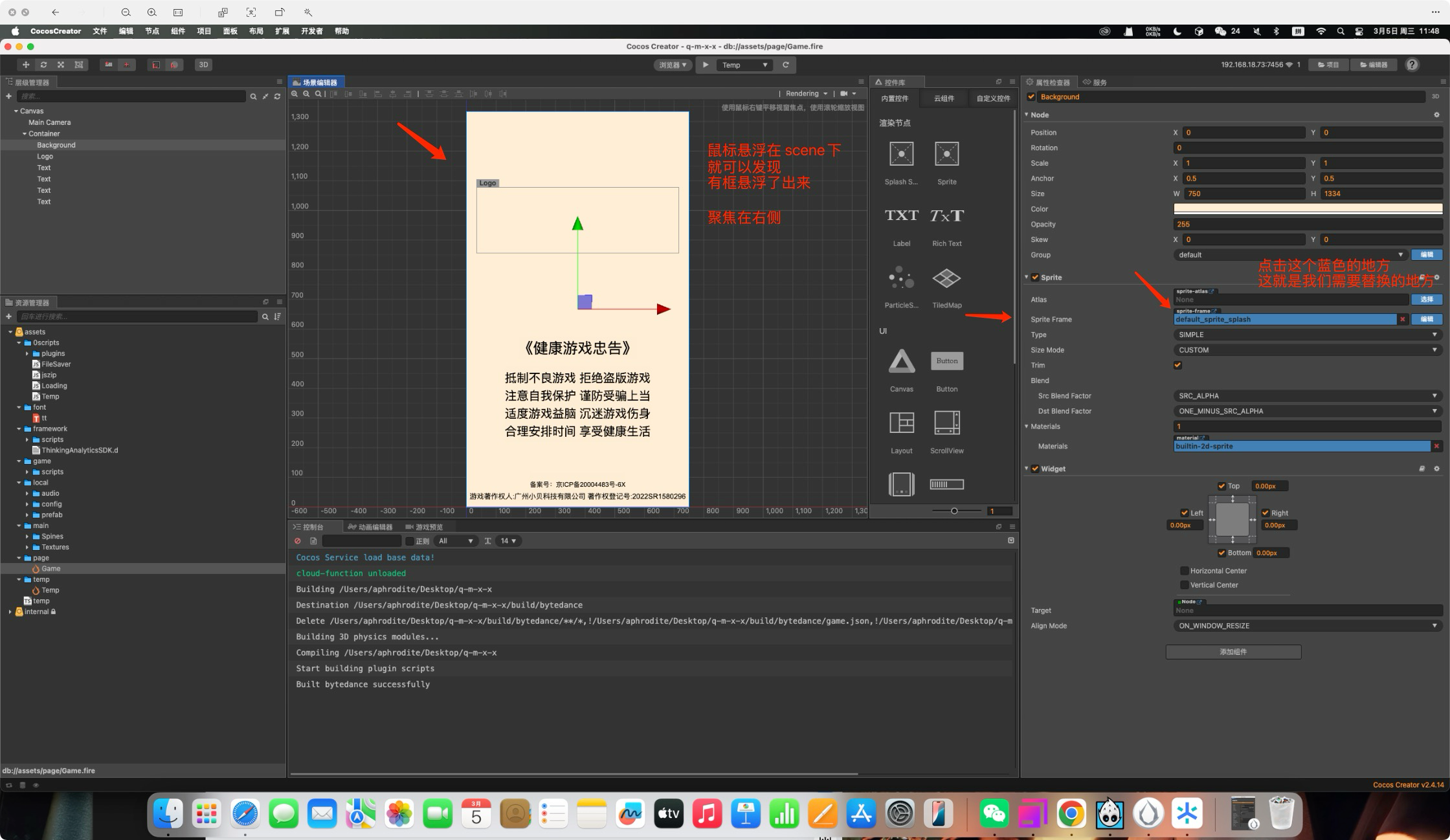Viewport: 1450px width, 840px height.
Task: Select the ScrollView widget icon
Action: (x=946, y=423)
